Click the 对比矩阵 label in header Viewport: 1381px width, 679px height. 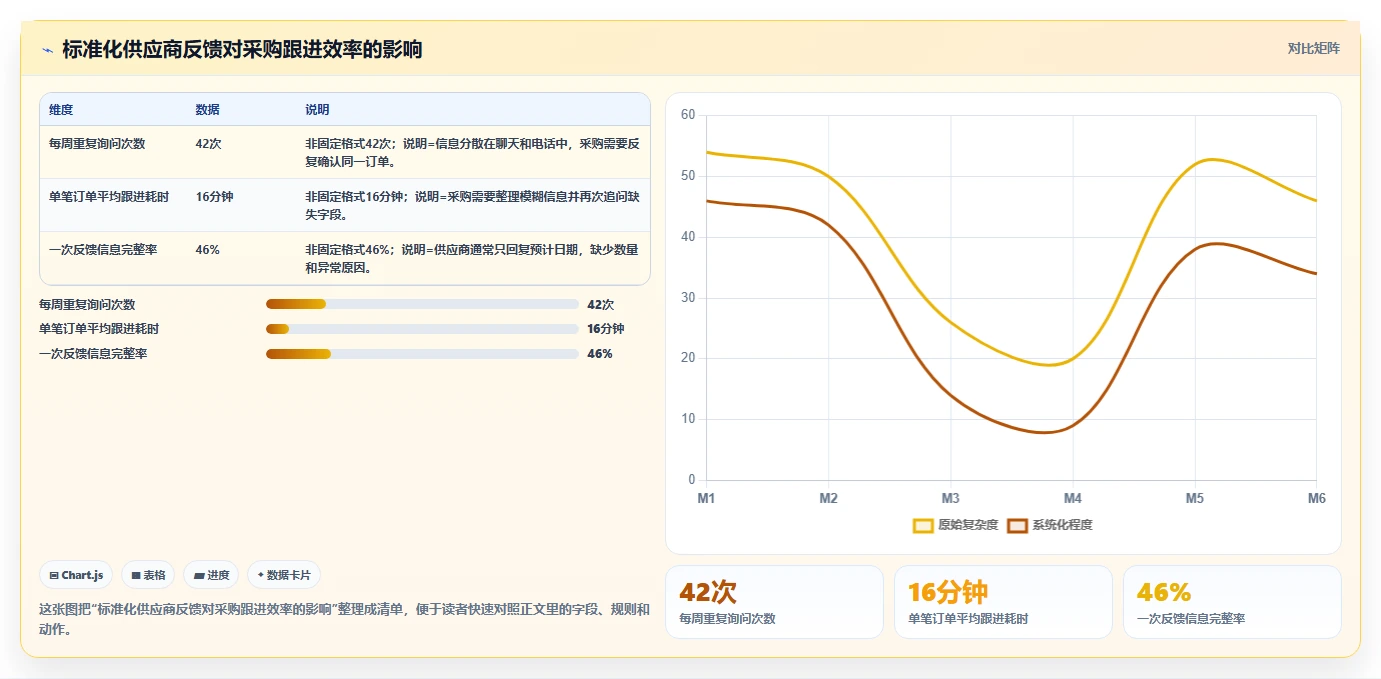1313,48
